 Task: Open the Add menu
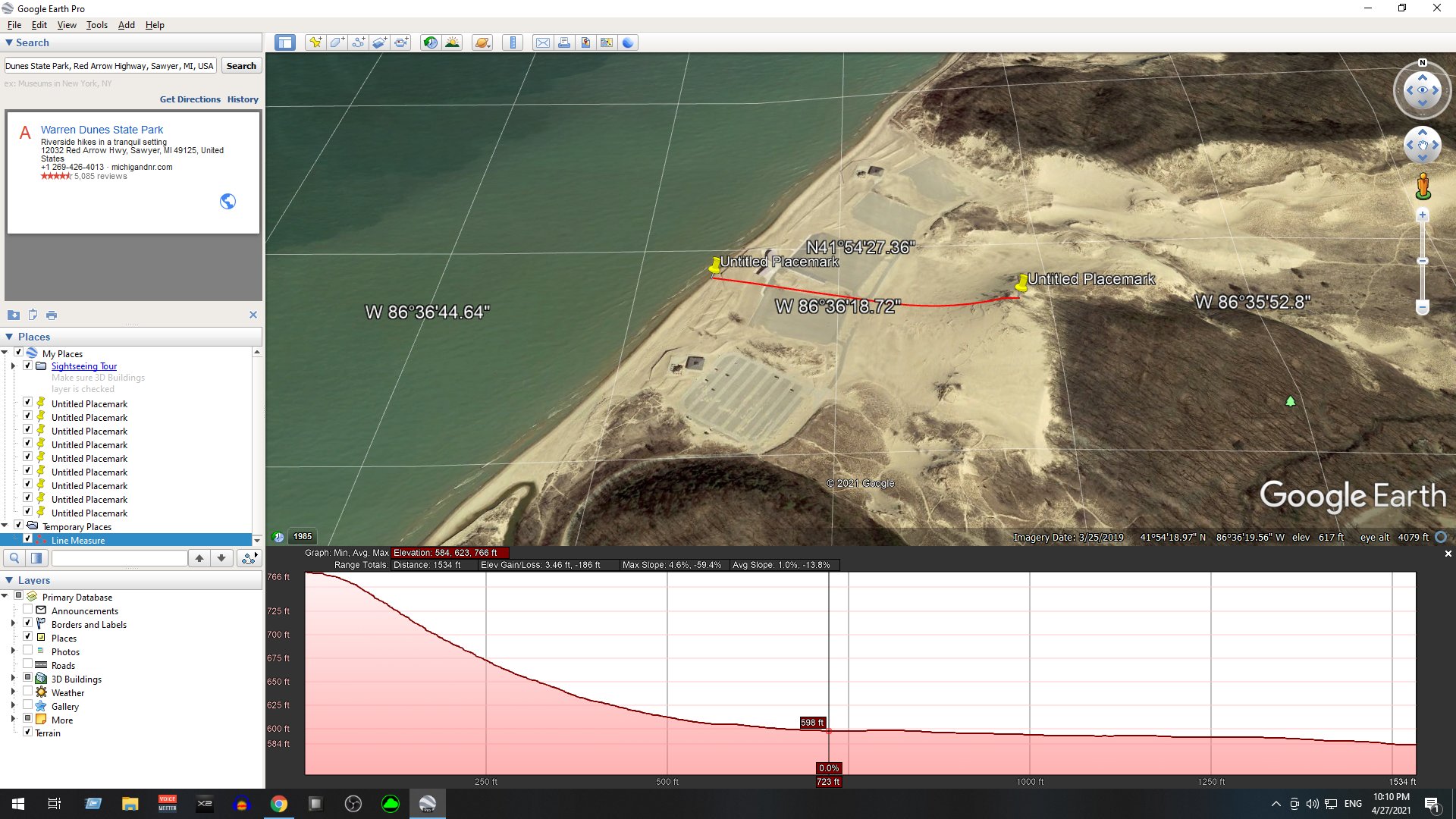pyautogui.click(x=126, y=24)
